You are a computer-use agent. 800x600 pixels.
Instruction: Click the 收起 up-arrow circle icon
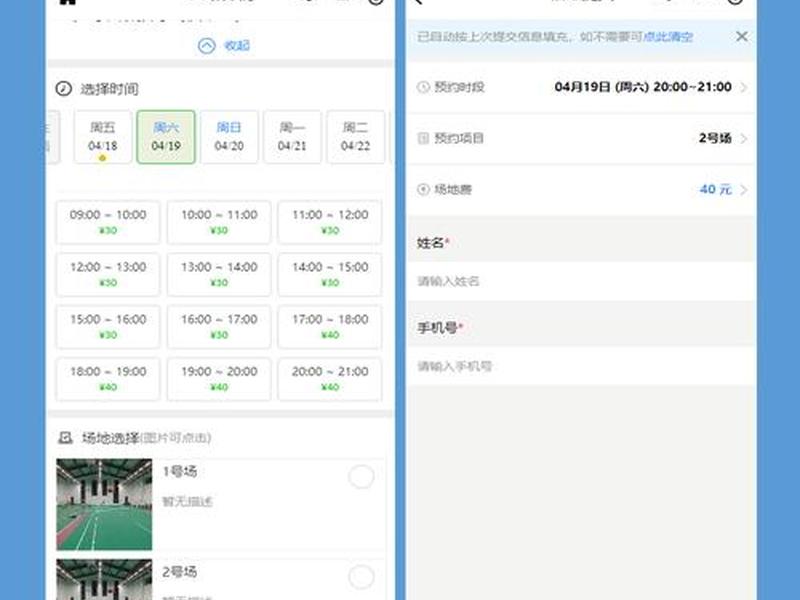click(x=207, y=46)
